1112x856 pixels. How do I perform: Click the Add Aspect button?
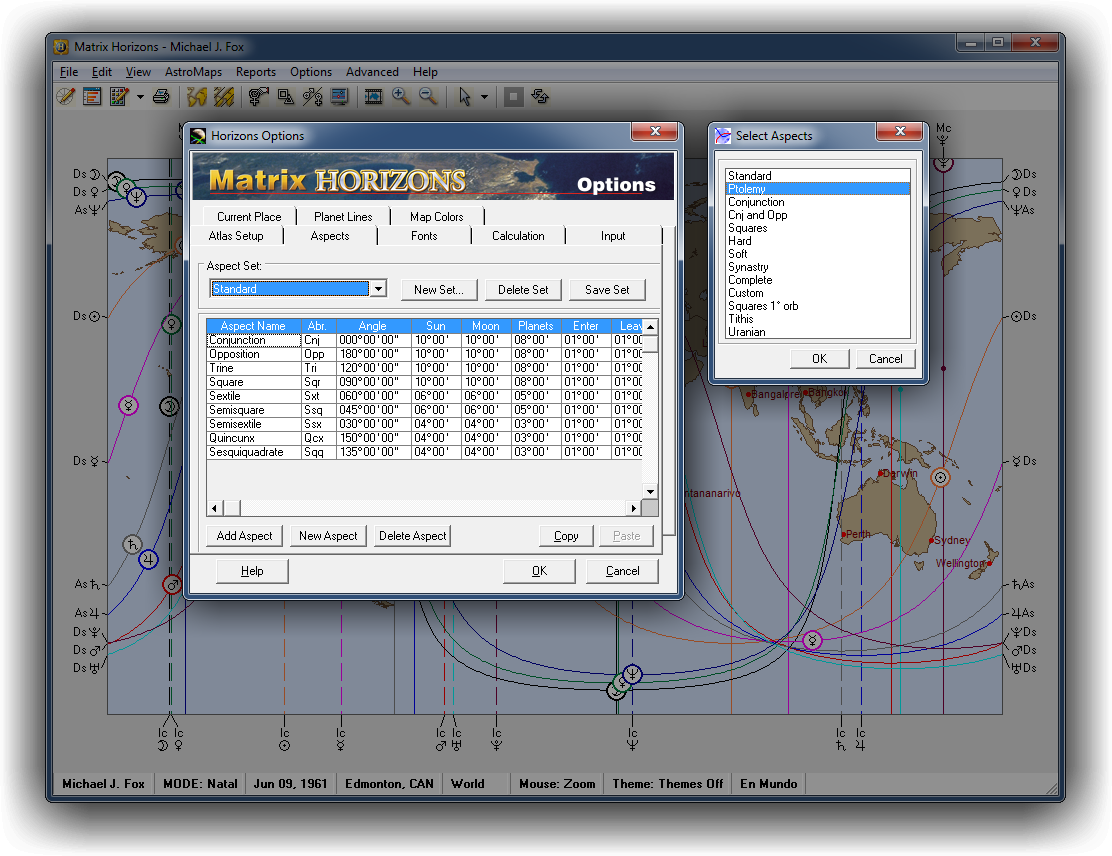pos(245,535)
